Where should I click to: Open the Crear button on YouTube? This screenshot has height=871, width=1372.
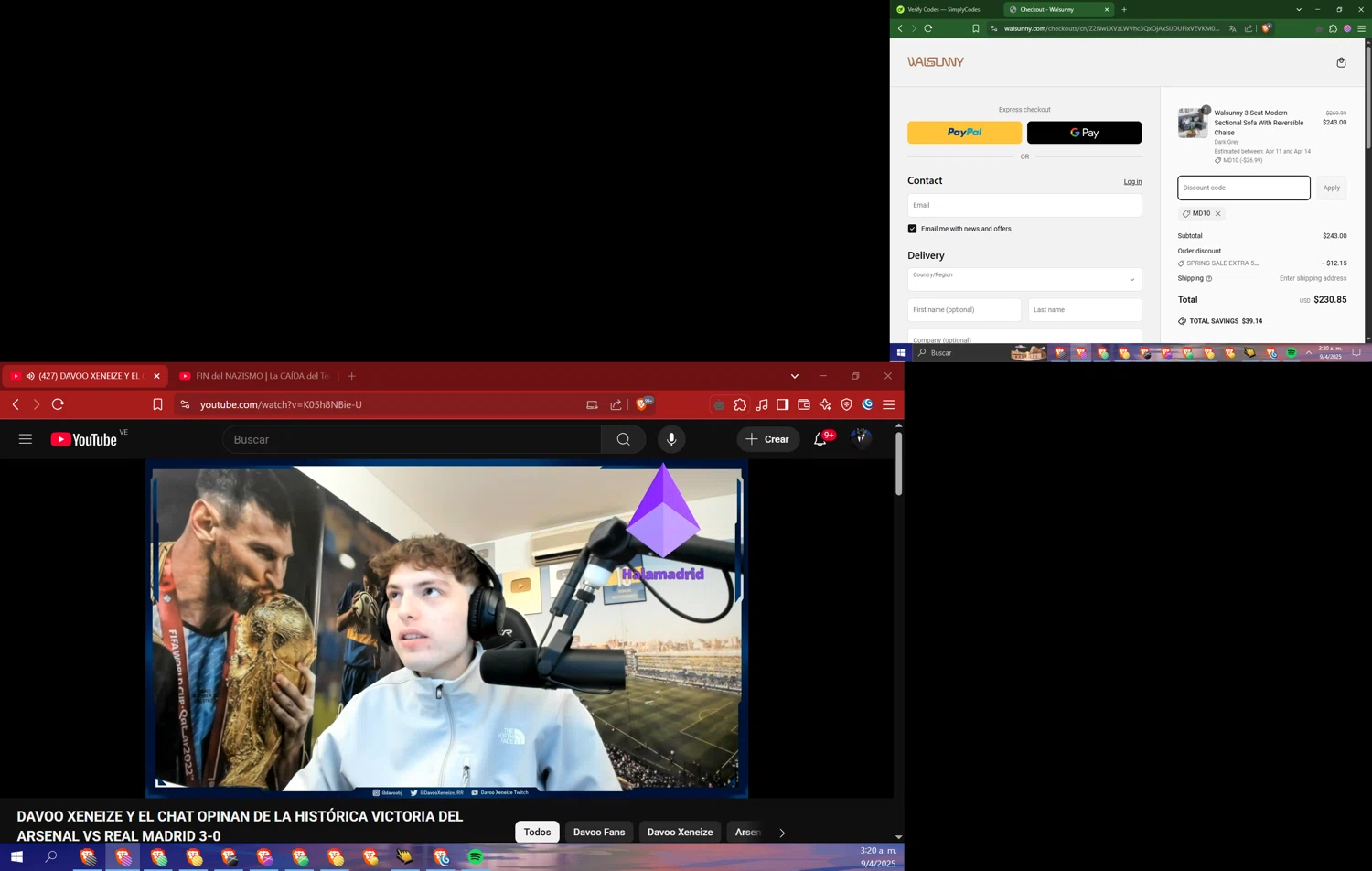click(x=767, y=439)
